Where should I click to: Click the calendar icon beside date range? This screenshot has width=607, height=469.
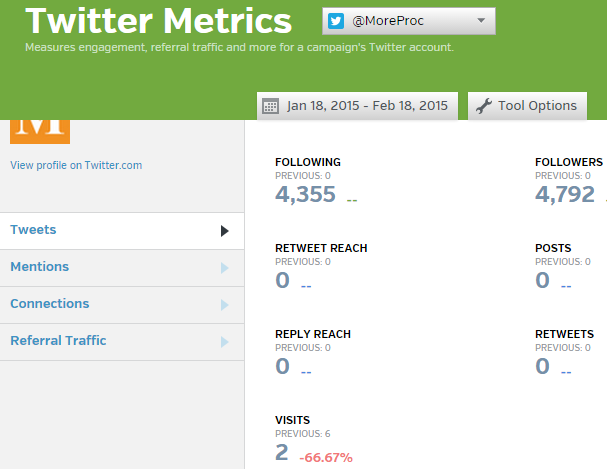(270, 106)
